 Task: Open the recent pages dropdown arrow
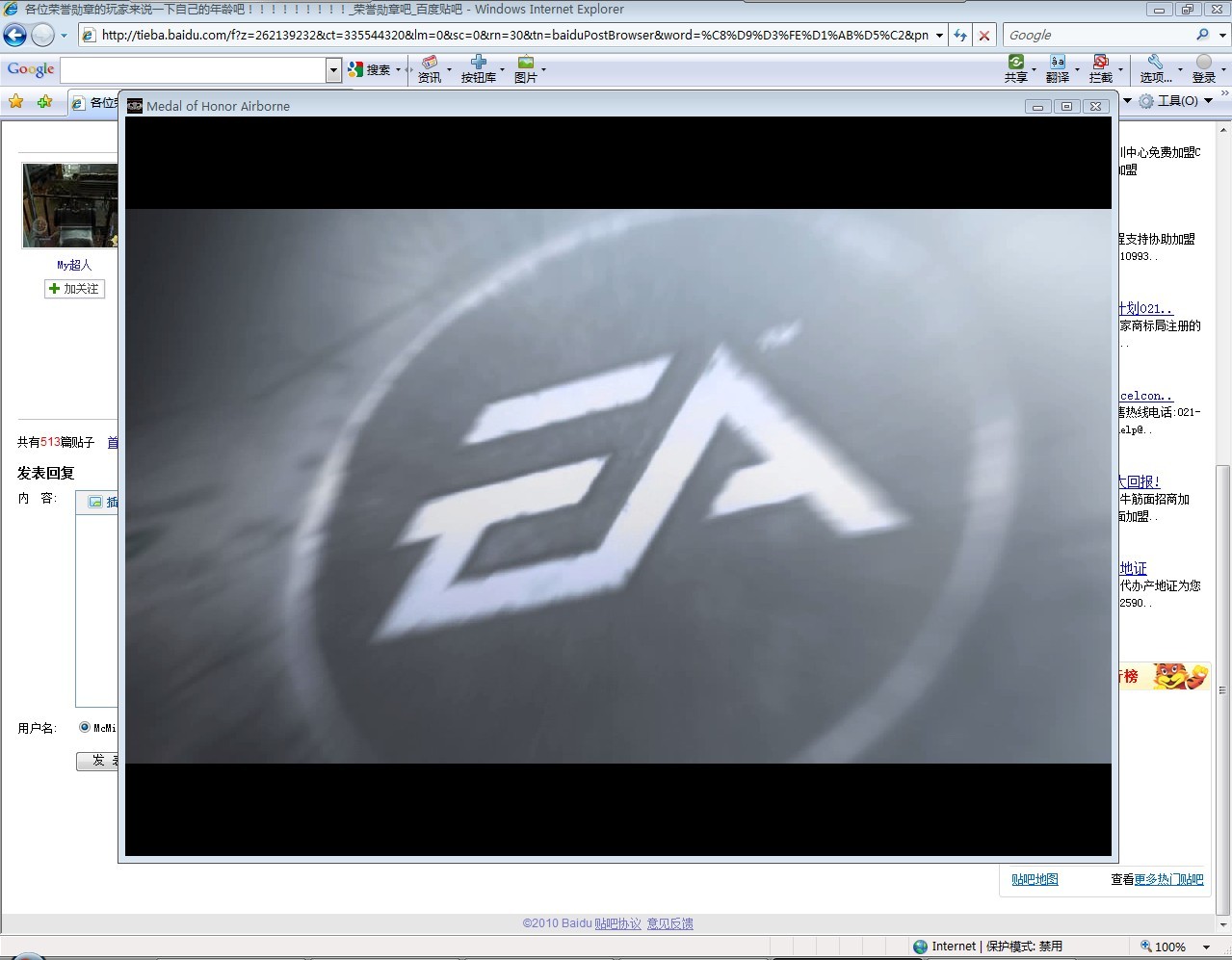65,36
